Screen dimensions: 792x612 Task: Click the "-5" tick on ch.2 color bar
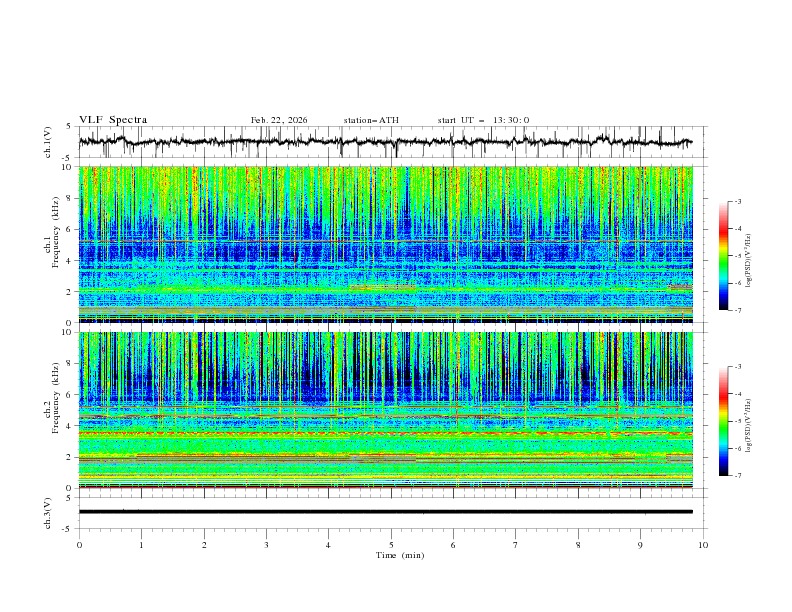click(738, 421)
